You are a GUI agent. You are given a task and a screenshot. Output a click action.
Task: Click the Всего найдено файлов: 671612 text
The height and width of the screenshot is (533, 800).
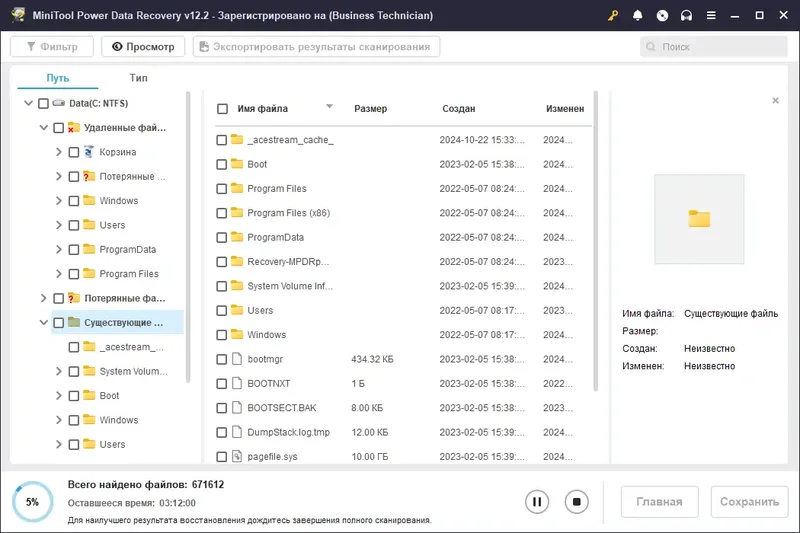point(146,484)
